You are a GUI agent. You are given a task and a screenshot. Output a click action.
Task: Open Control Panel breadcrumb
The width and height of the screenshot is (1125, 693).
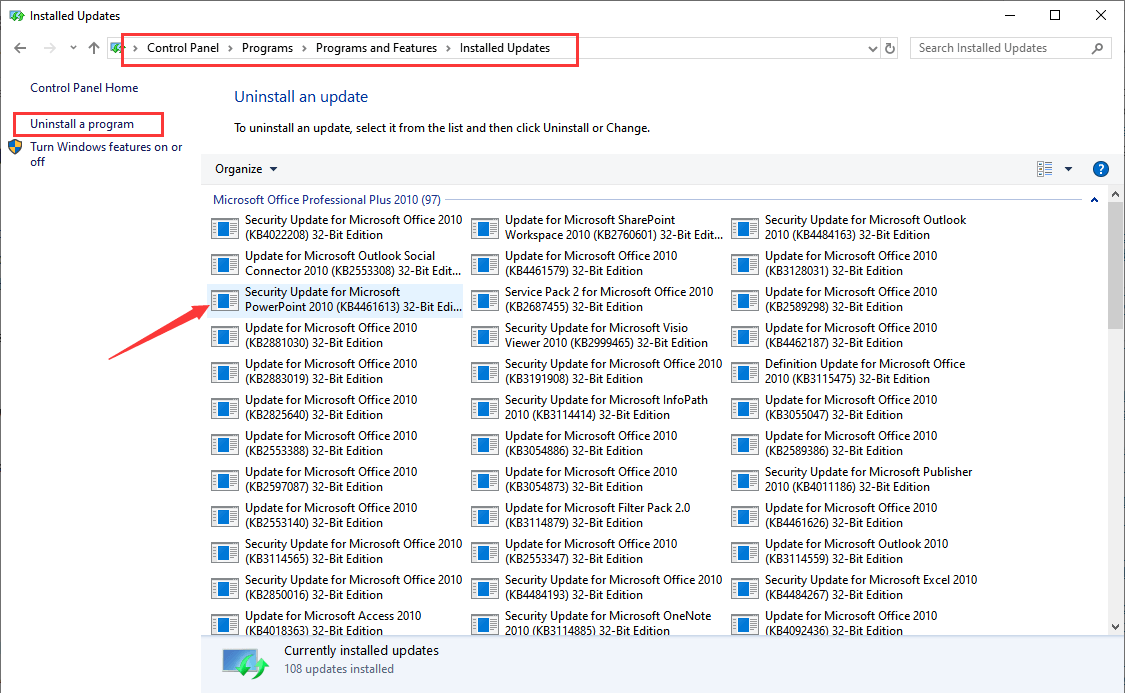click(x=183, y=48)
